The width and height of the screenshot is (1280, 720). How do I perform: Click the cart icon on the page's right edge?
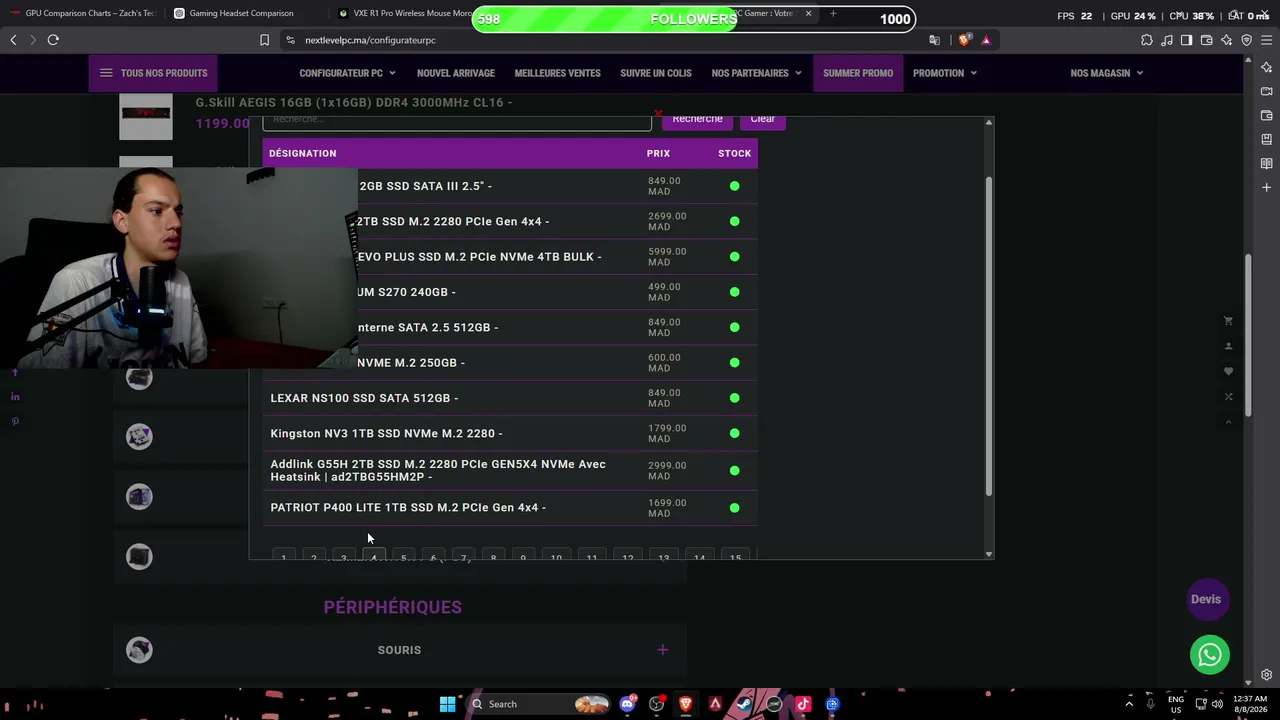(1229, 321)
